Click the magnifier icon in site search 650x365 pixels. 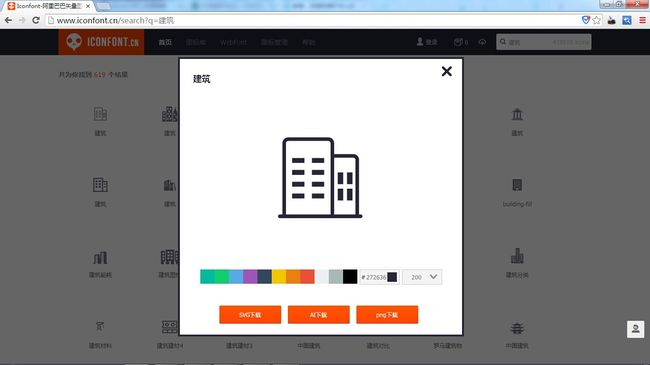tap(503, 42)
